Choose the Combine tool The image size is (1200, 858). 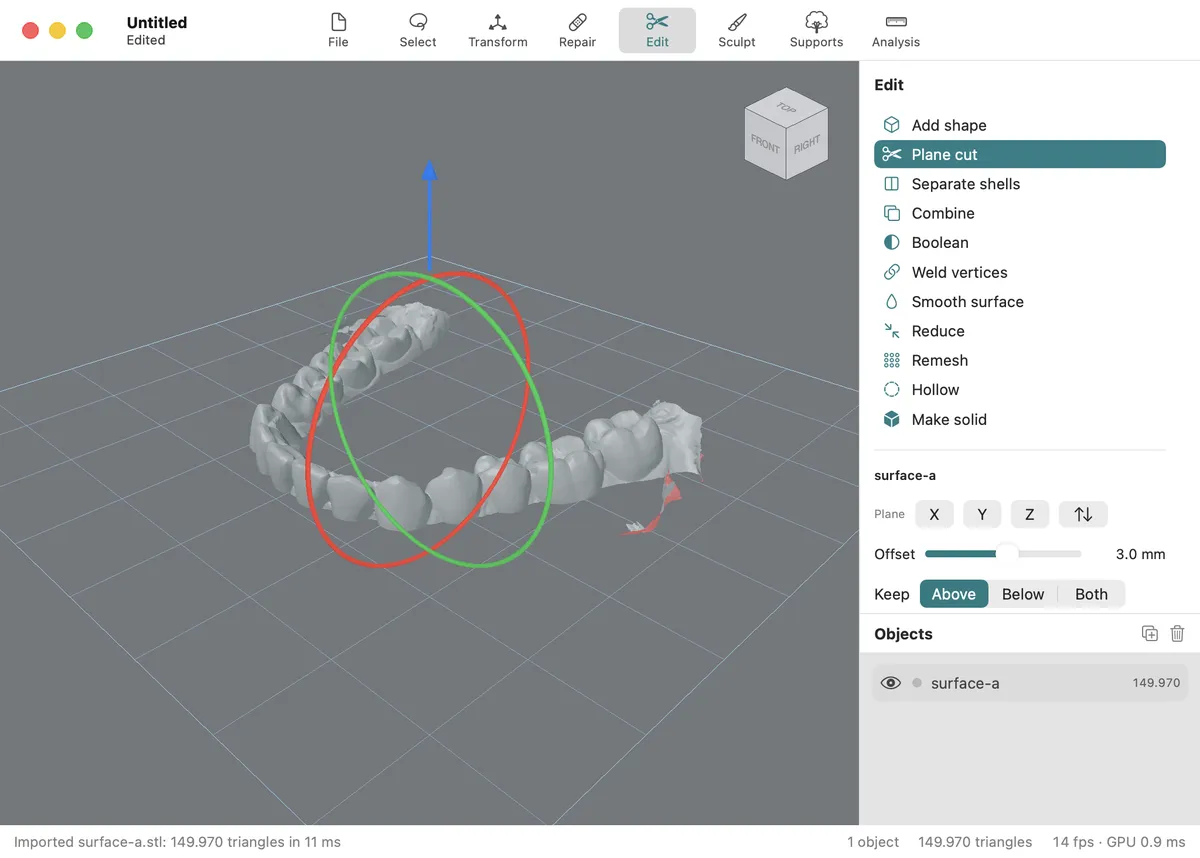(x=1020, y=213)
